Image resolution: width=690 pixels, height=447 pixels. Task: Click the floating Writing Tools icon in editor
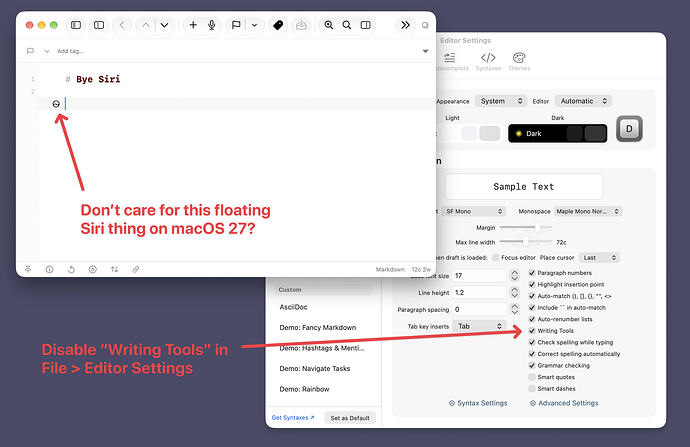point(56,104)
